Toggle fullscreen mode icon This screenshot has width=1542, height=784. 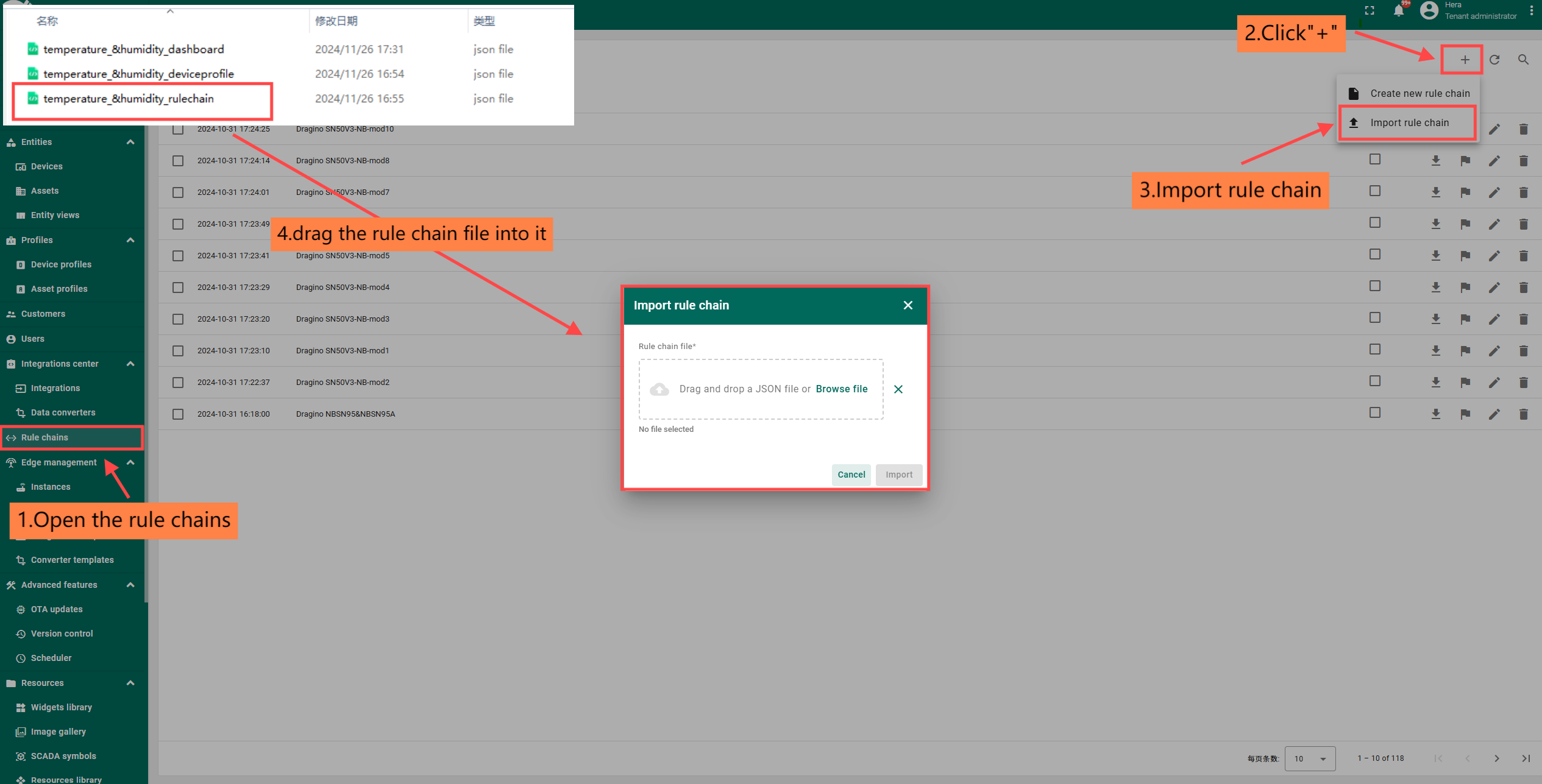1370,11
